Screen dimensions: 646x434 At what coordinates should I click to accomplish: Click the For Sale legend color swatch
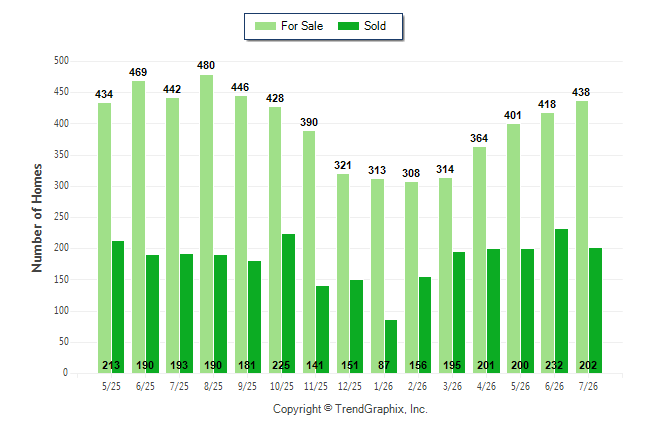point(265,26)
